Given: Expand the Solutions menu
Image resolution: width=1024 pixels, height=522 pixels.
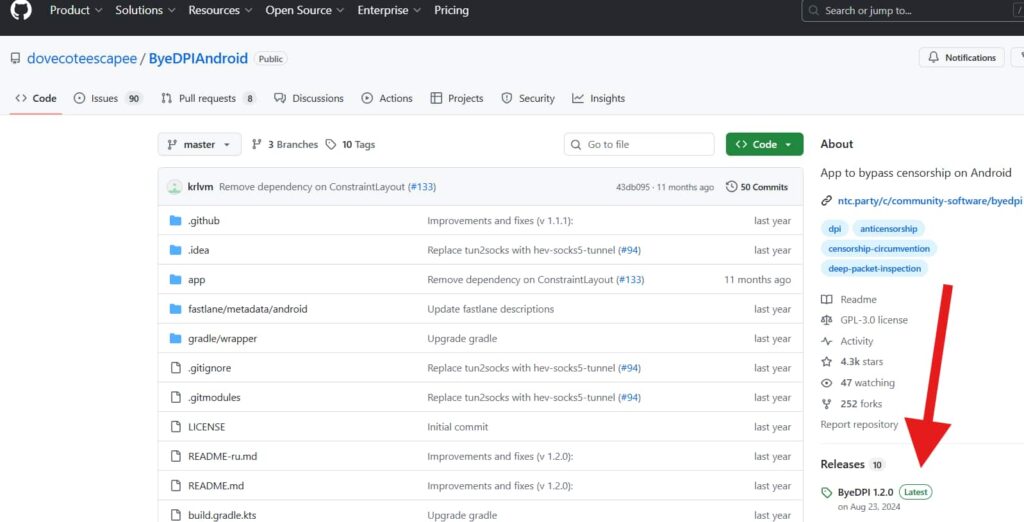Looking at the screenshot, I should [x=145, y=10].
